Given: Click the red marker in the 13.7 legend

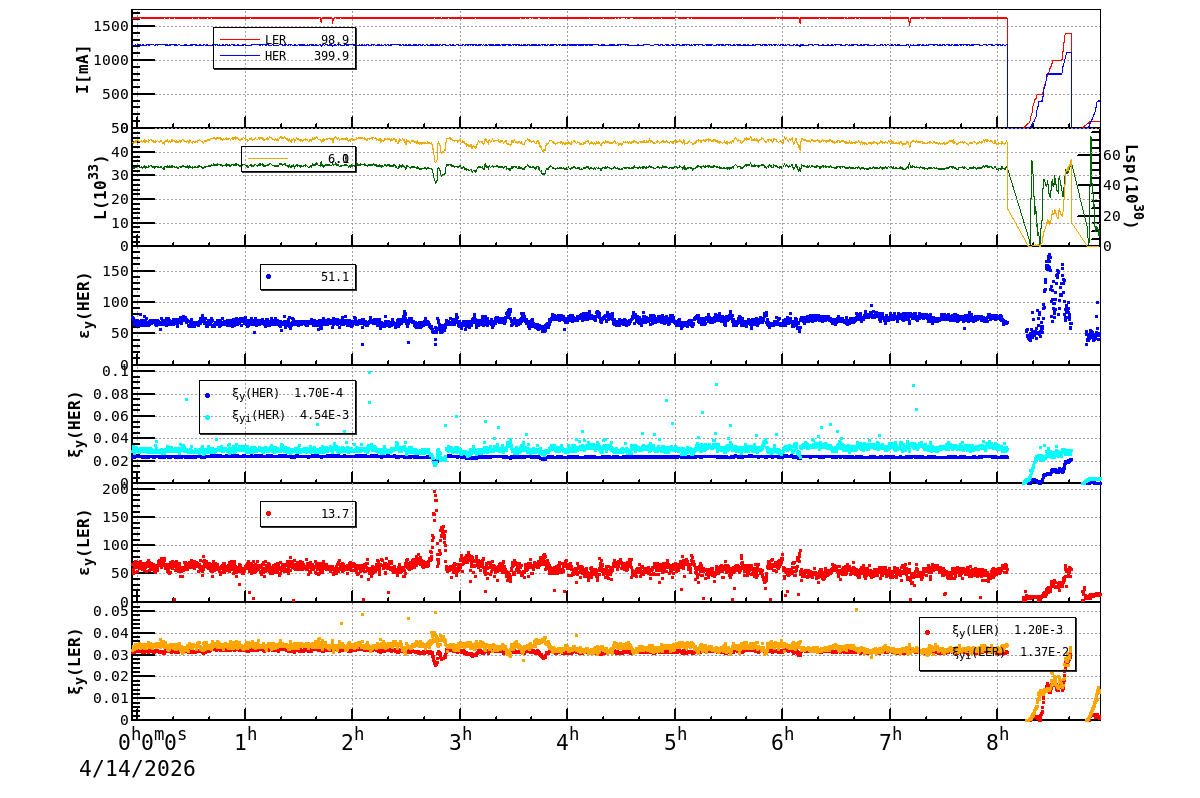Looking at the screenshot, I should tap(268, 514).
